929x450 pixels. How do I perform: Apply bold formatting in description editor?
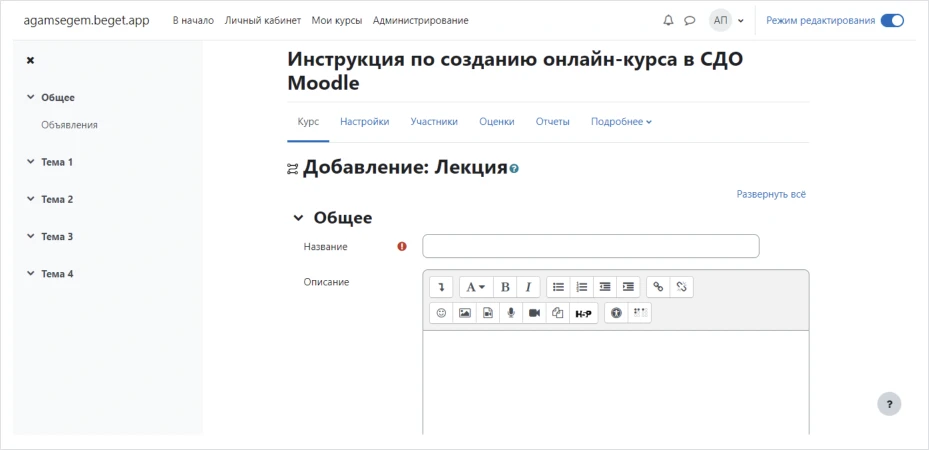pyautogui.click(x=505, y=287)
